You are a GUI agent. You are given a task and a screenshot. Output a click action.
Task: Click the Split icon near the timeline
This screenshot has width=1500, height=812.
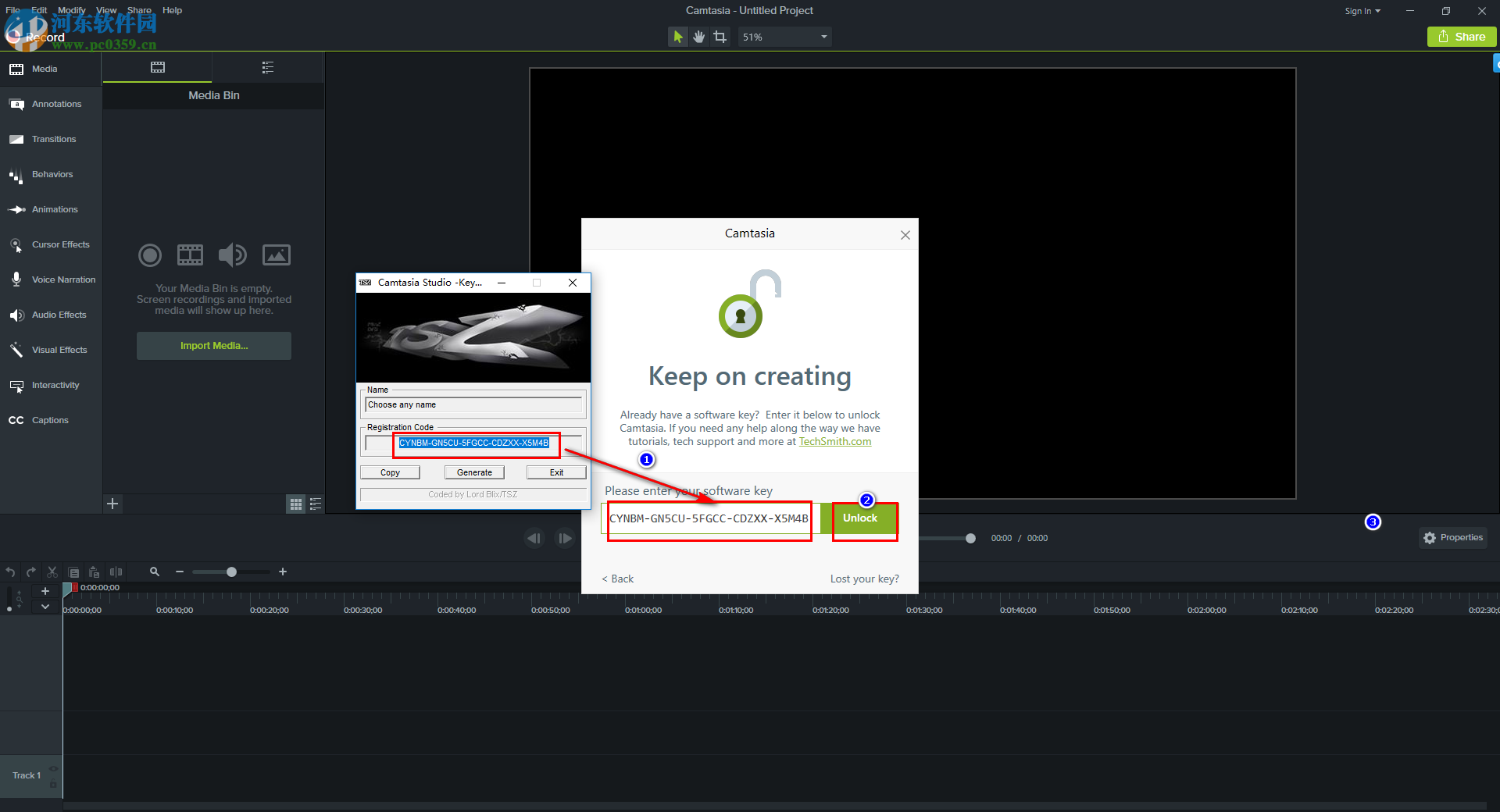(x=116, y=572)
